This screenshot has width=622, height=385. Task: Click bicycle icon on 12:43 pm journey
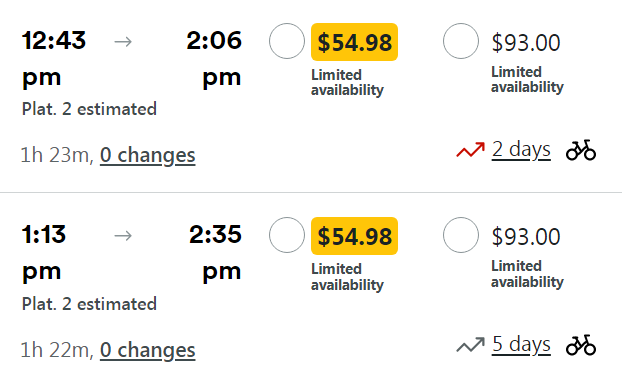[581, 150]
